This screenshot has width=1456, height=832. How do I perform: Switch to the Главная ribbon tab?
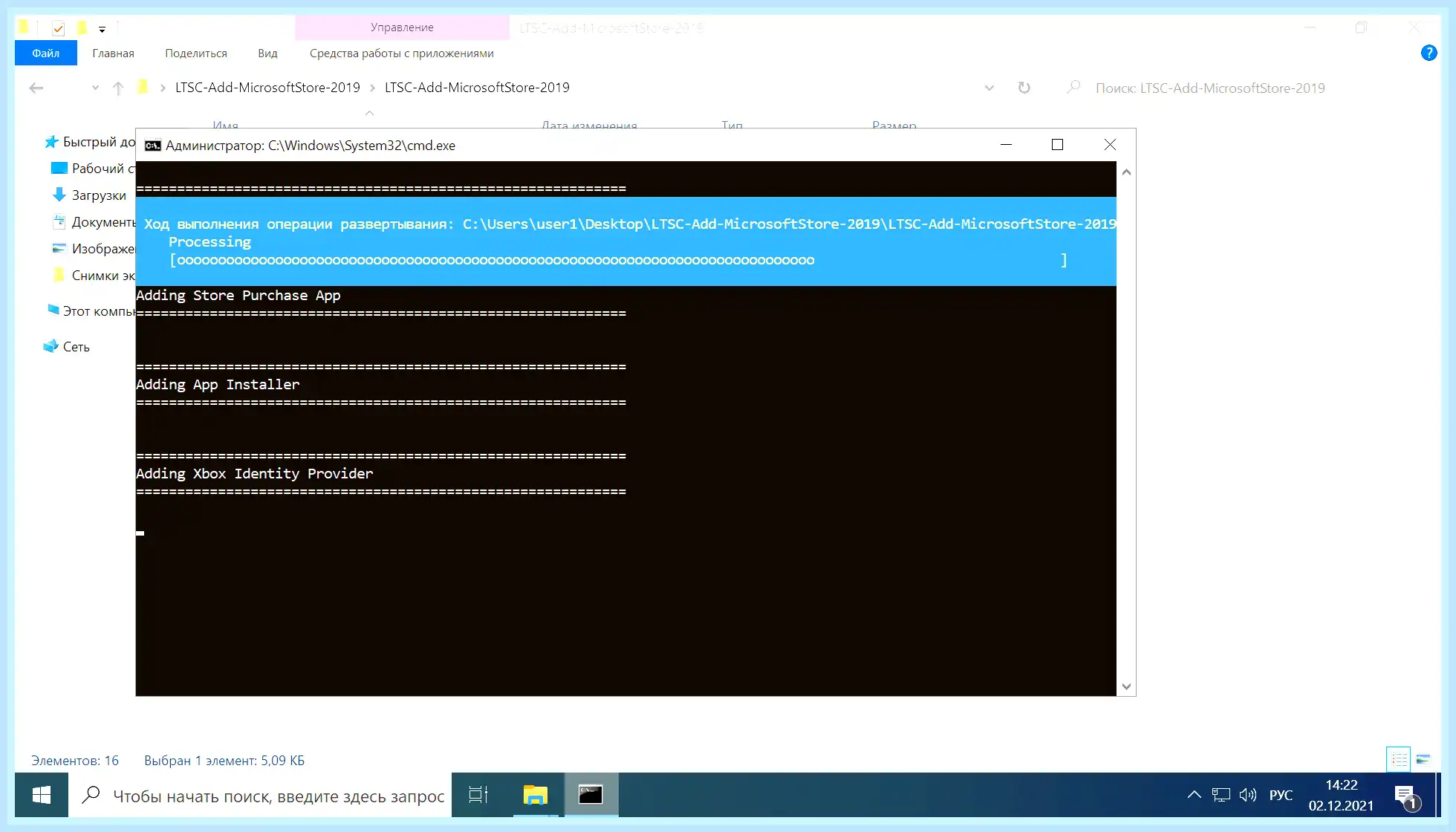tap(113, 53)
